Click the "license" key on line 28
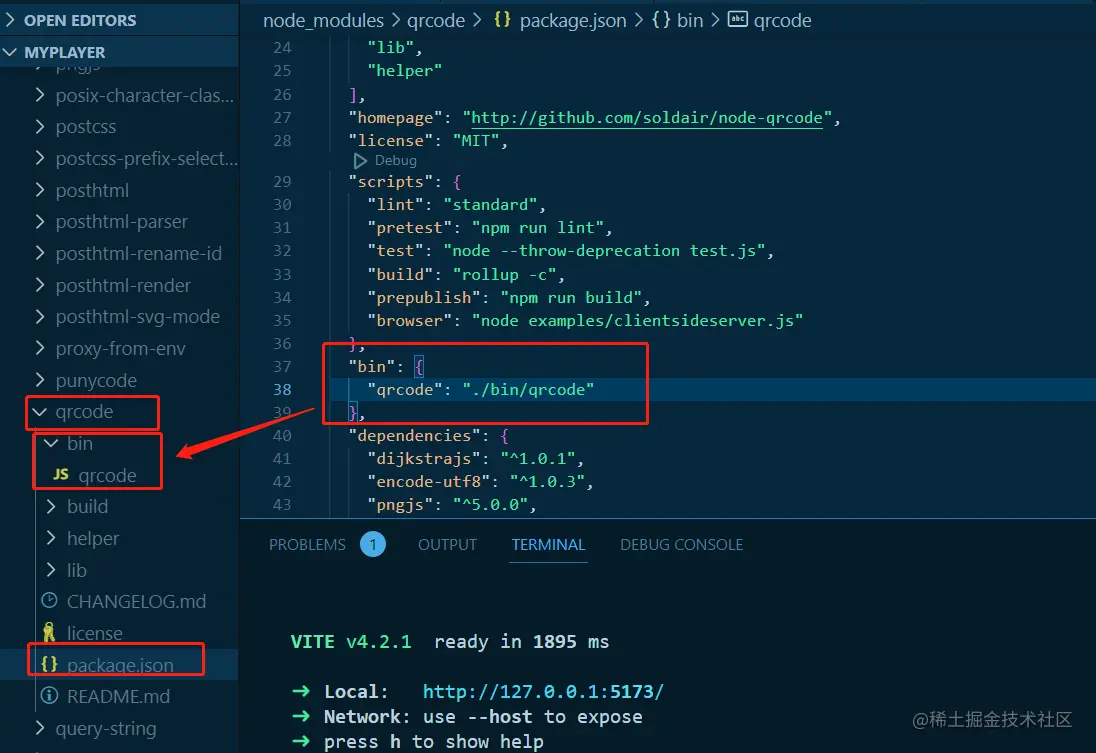Image resolution: width=1096 pixels, height=753 pixels. point(391,141)
